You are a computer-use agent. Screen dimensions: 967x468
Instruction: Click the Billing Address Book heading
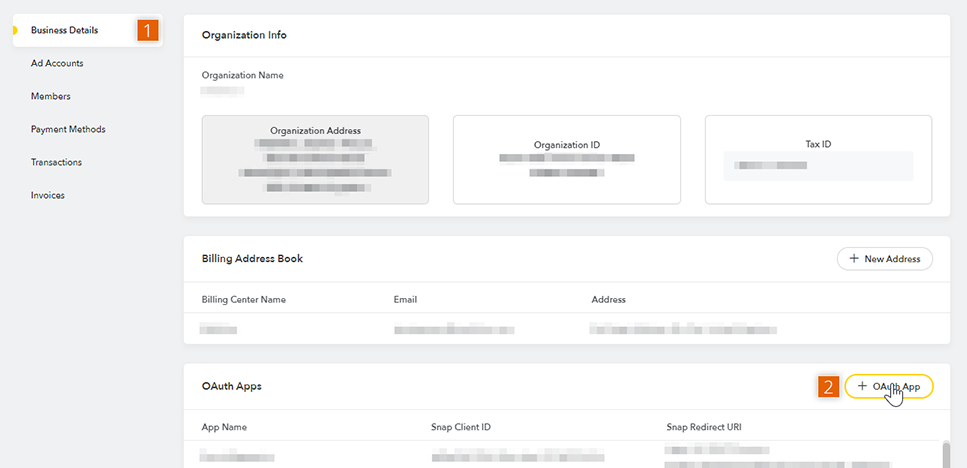[252, 259]
